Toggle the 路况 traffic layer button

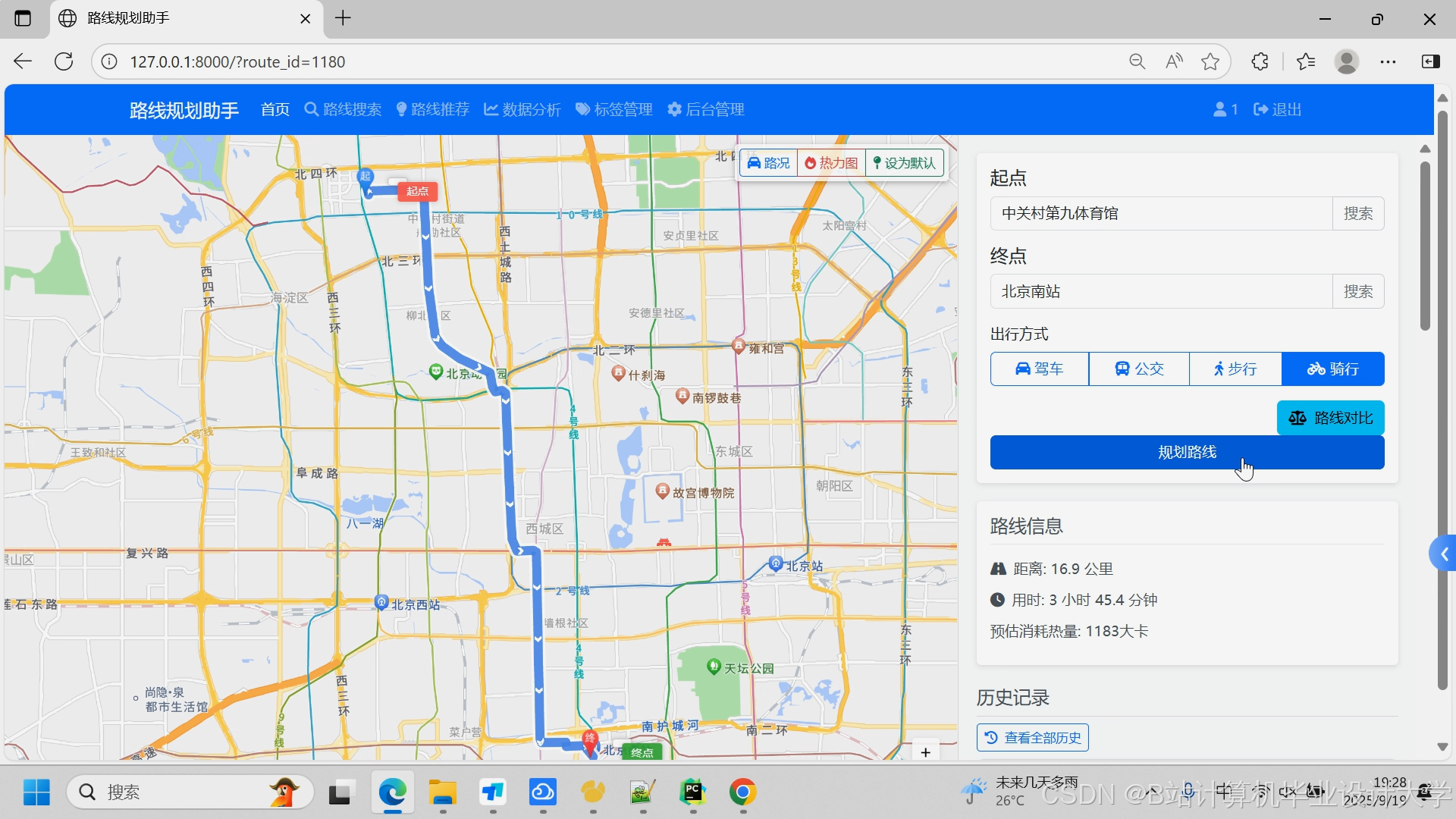tap(768, 163)
